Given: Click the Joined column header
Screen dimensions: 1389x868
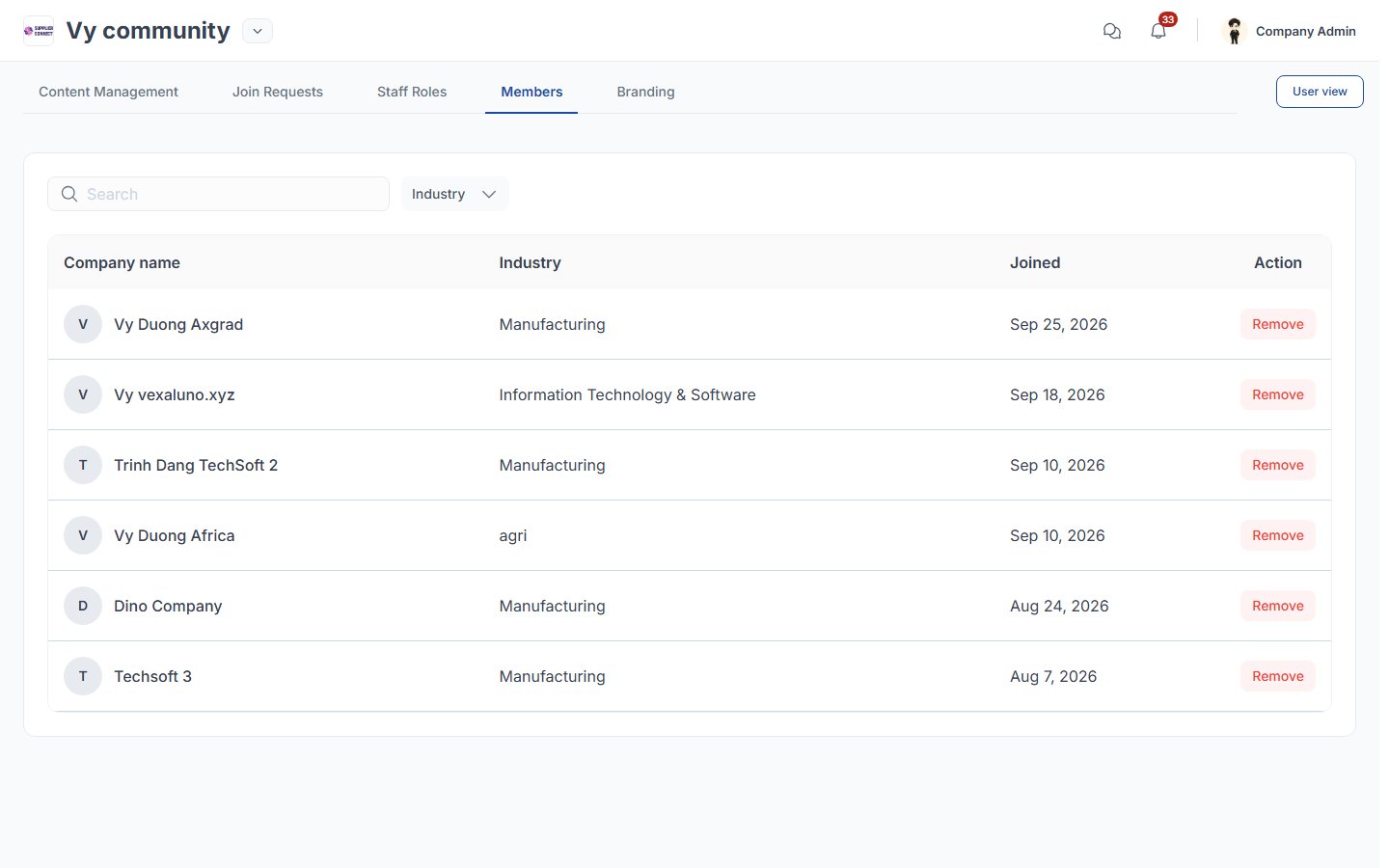Looking at the screenshot, I should (1035, 262).
